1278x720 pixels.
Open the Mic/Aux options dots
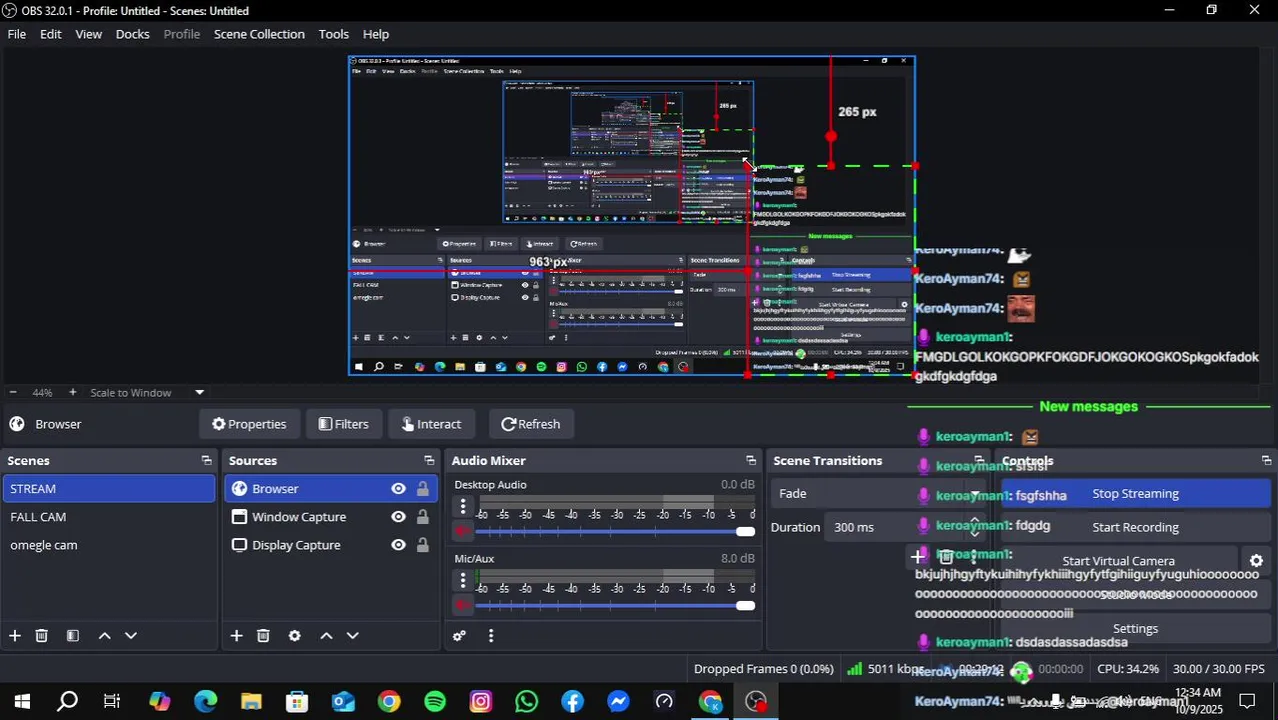pos(462,580)
